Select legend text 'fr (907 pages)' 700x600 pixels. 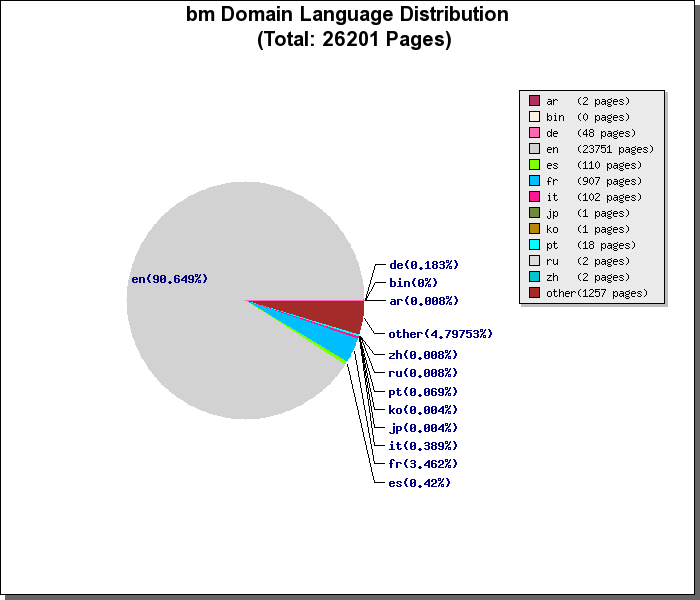click(x=594, y=182)
